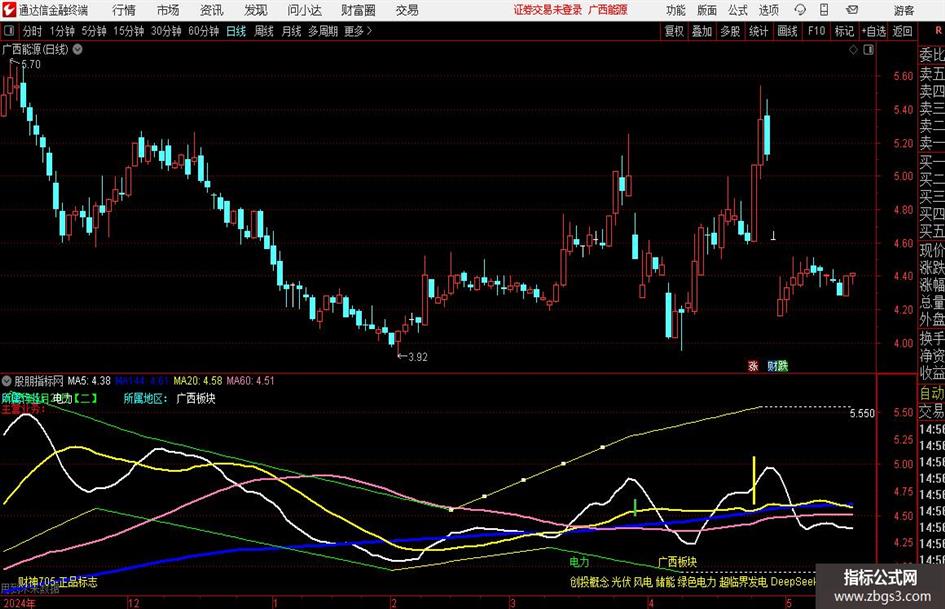Switch to the 5分钟 period tab

point(94,31)
